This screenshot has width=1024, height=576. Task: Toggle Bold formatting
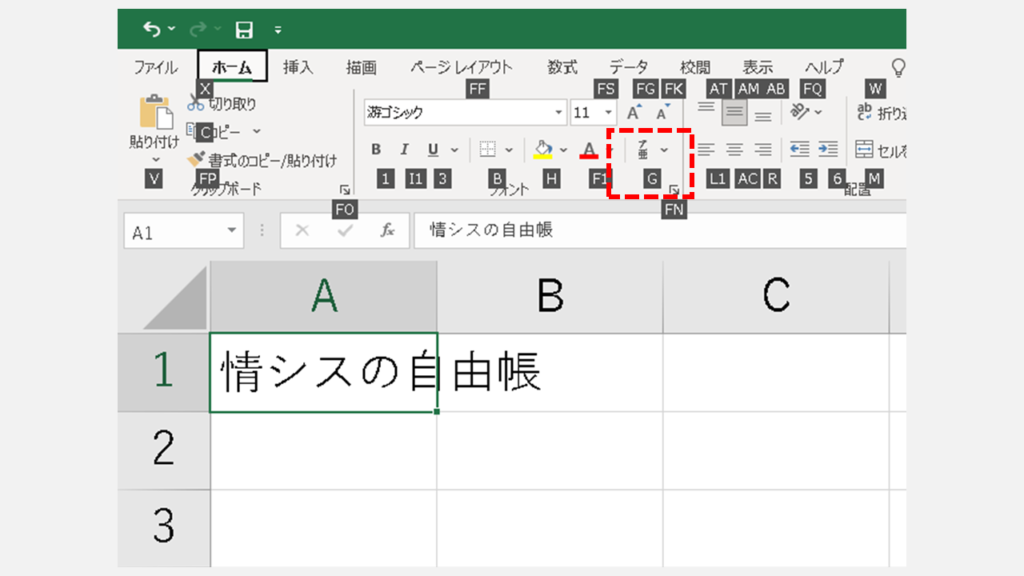(376, 150)
